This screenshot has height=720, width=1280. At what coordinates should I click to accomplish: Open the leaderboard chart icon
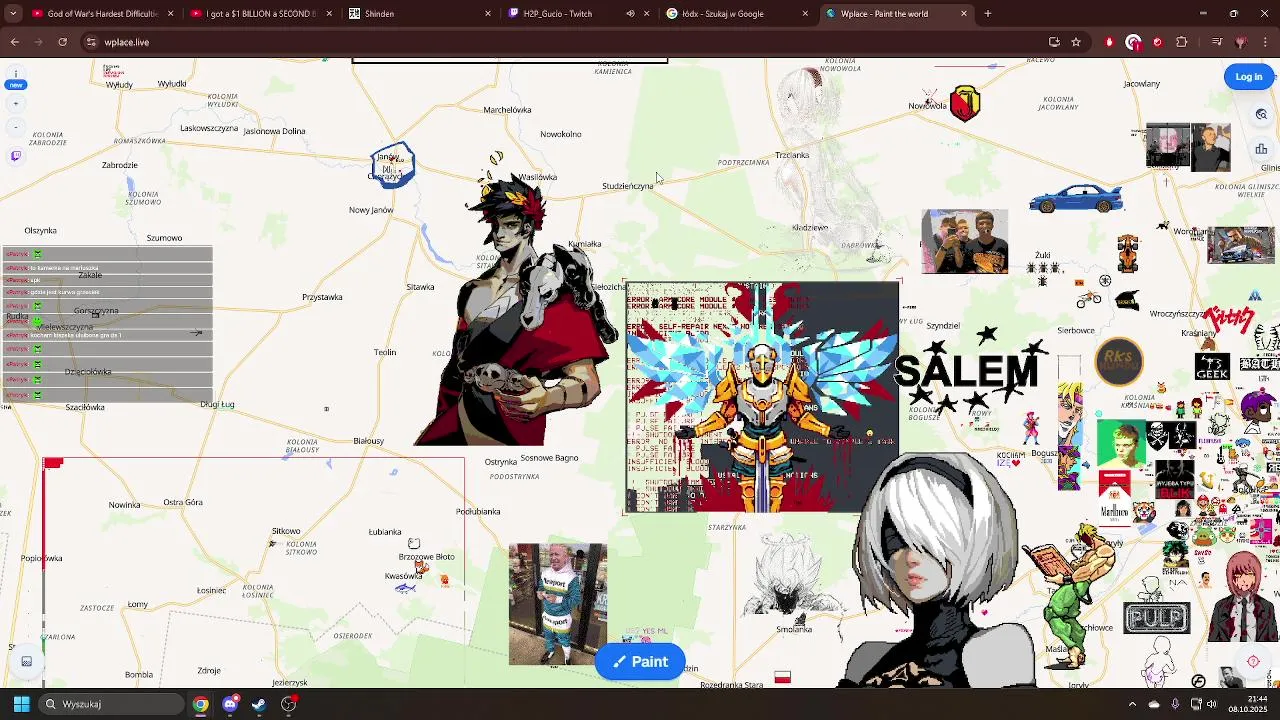(x=1261, y=149)
